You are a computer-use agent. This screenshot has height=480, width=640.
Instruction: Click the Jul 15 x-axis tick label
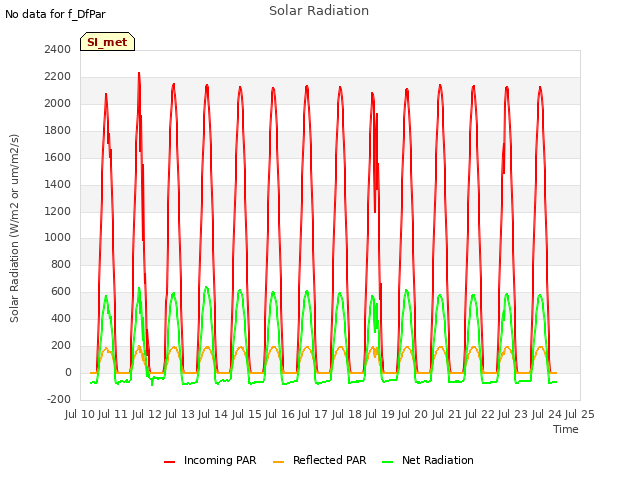(247, 414)
